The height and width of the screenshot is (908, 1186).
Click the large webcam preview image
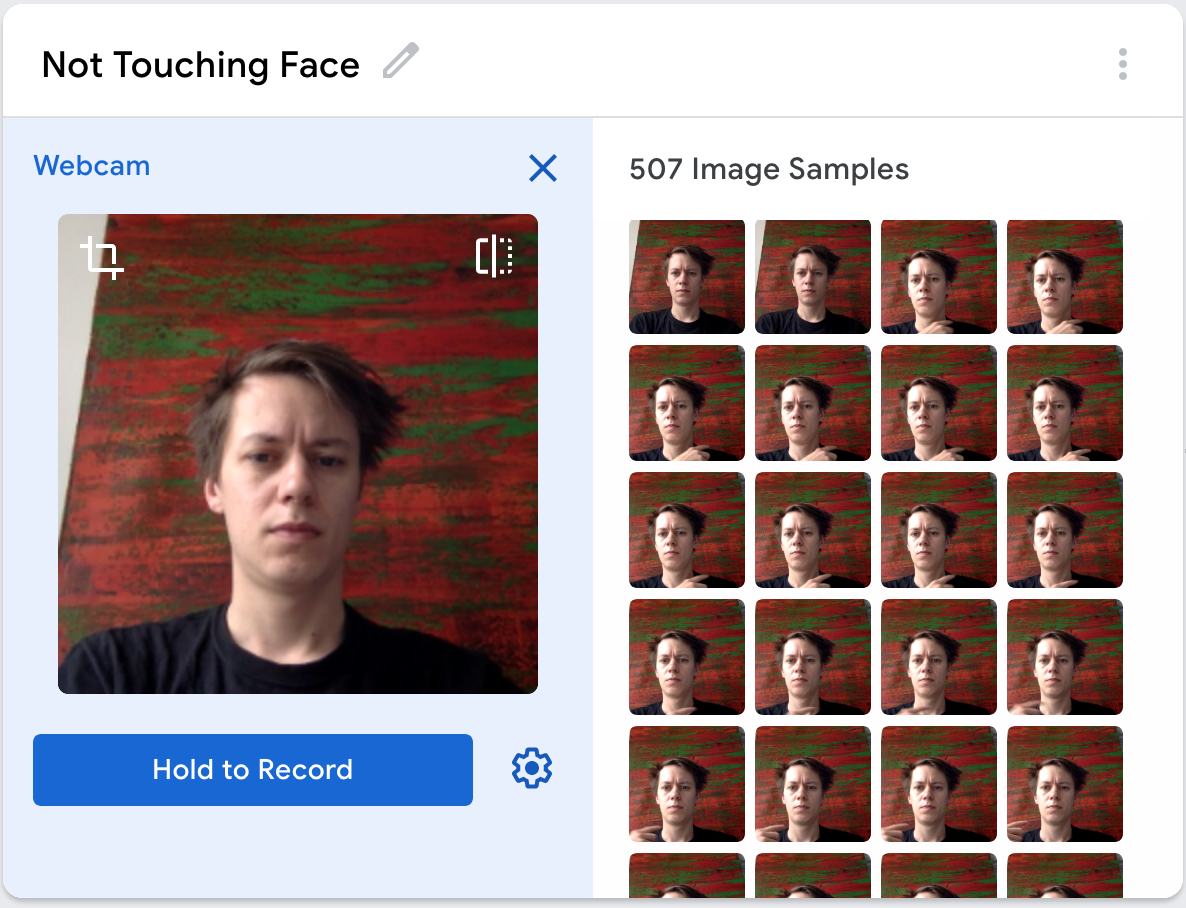298,454
